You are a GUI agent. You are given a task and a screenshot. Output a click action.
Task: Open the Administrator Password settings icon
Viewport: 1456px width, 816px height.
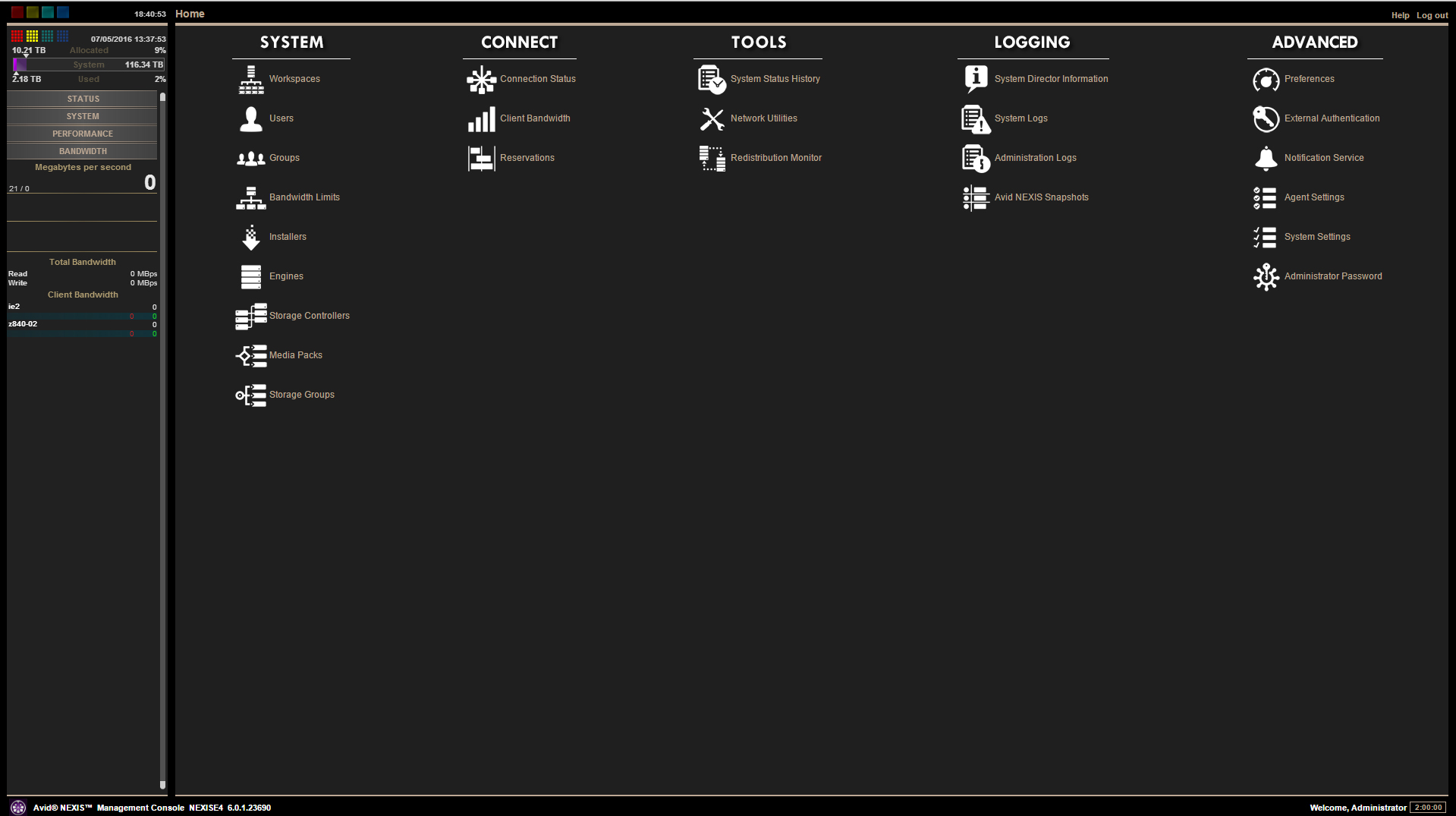(1266, 276)
